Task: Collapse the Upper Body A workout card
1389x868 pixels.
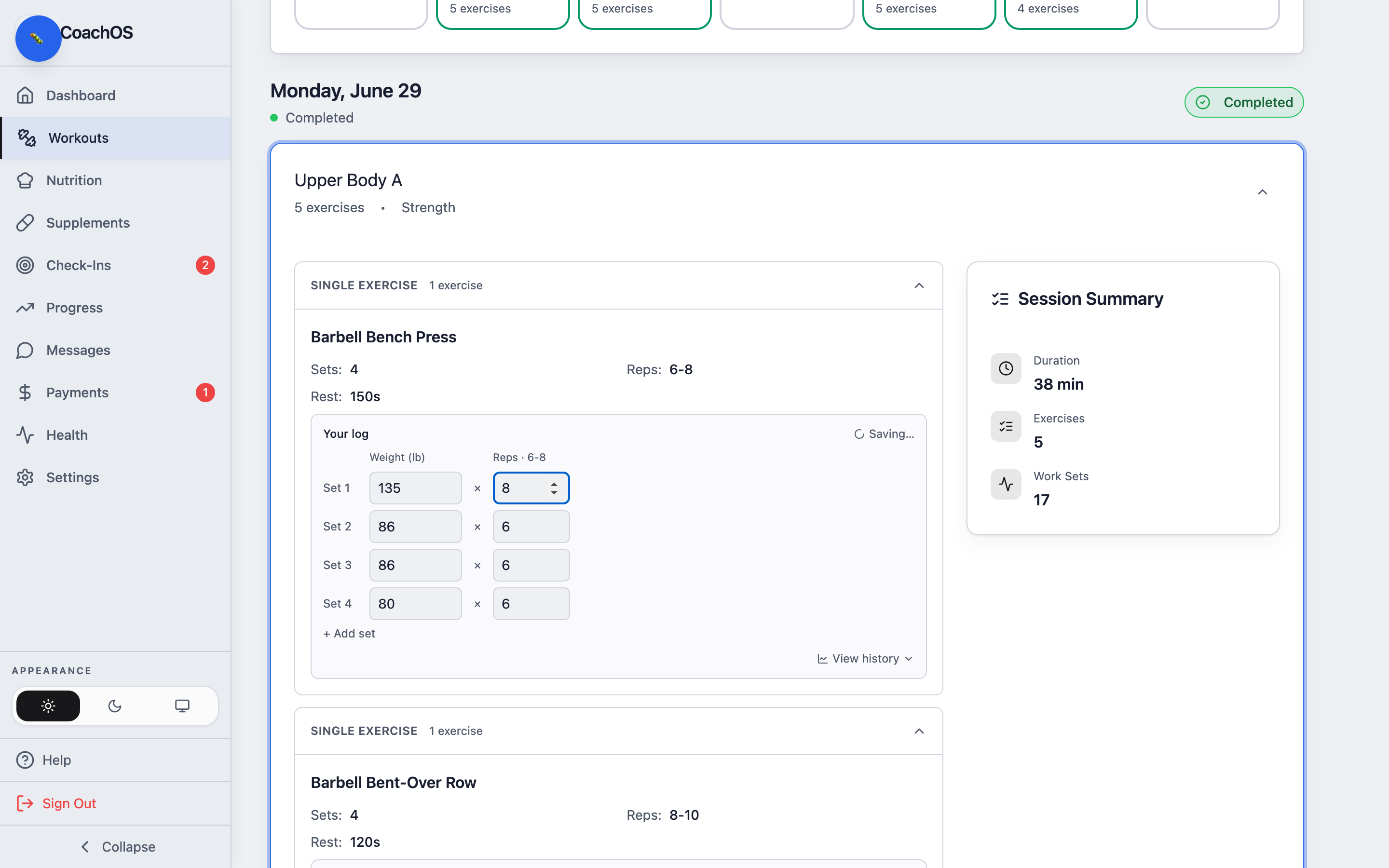Action: (1263, 192)
